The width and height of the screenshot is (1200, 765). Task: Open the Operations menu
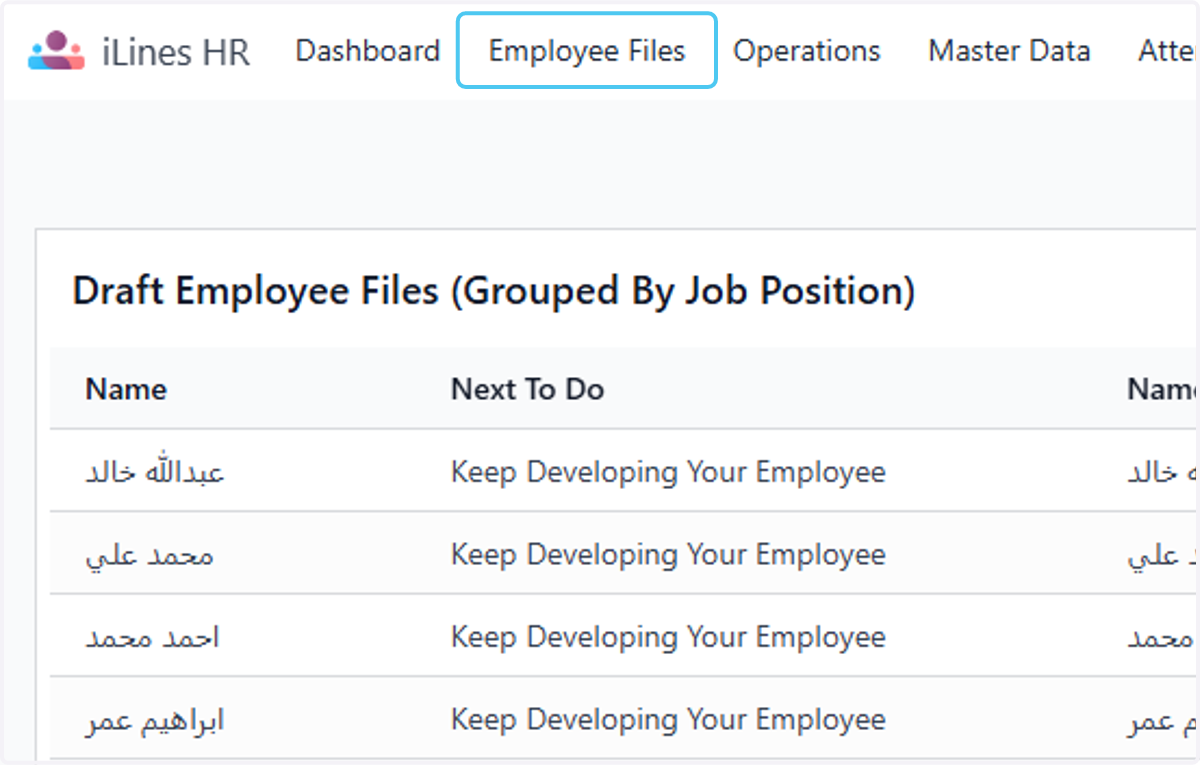click(807, 50)
